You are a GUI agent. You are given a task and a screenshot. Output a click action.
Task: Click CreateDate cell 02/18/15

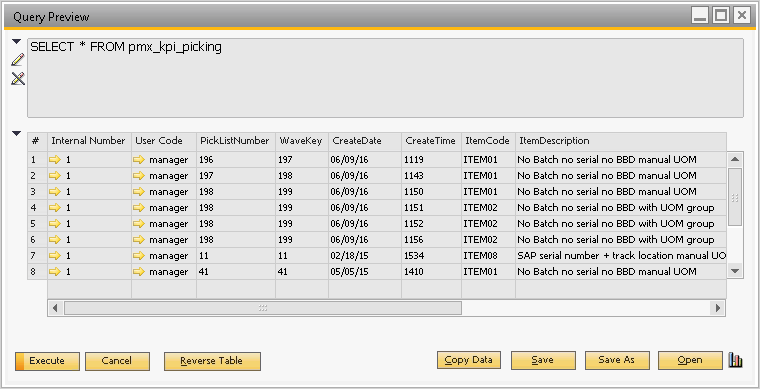pos(365,255)
